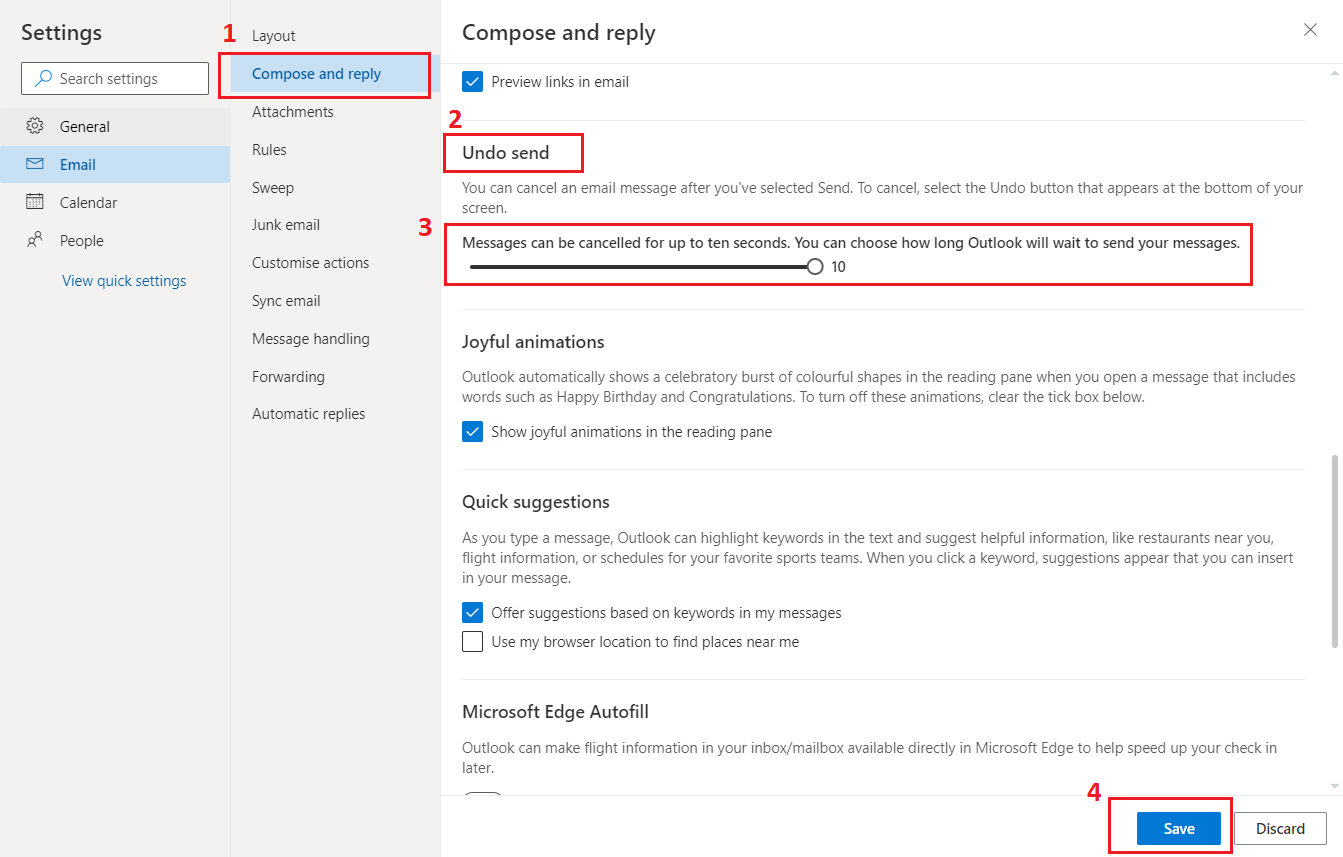Disable Preview links in email
The image size is (1343, 857).
click(x=472, y=82)
